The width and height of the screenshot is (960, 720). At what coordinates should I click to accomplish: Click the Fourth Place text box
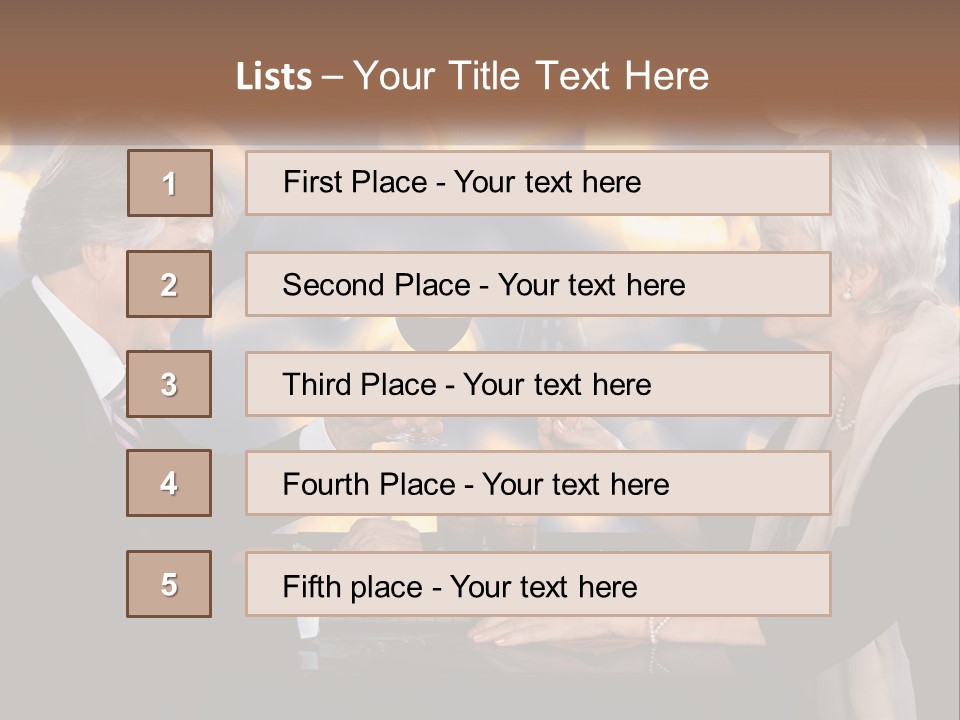tap(538, 484)
